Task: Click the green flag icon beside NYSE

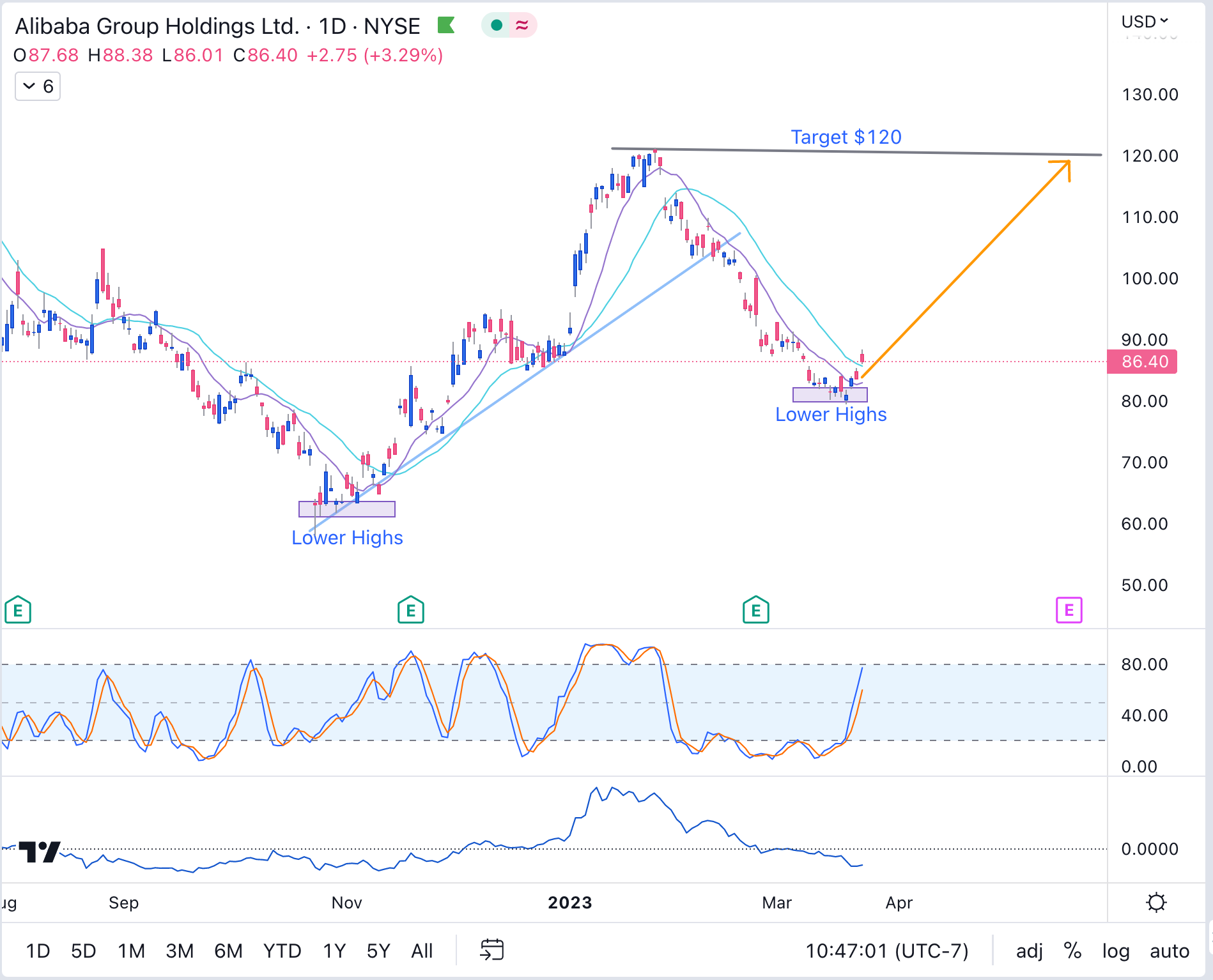Action: [x=445, y=26]
